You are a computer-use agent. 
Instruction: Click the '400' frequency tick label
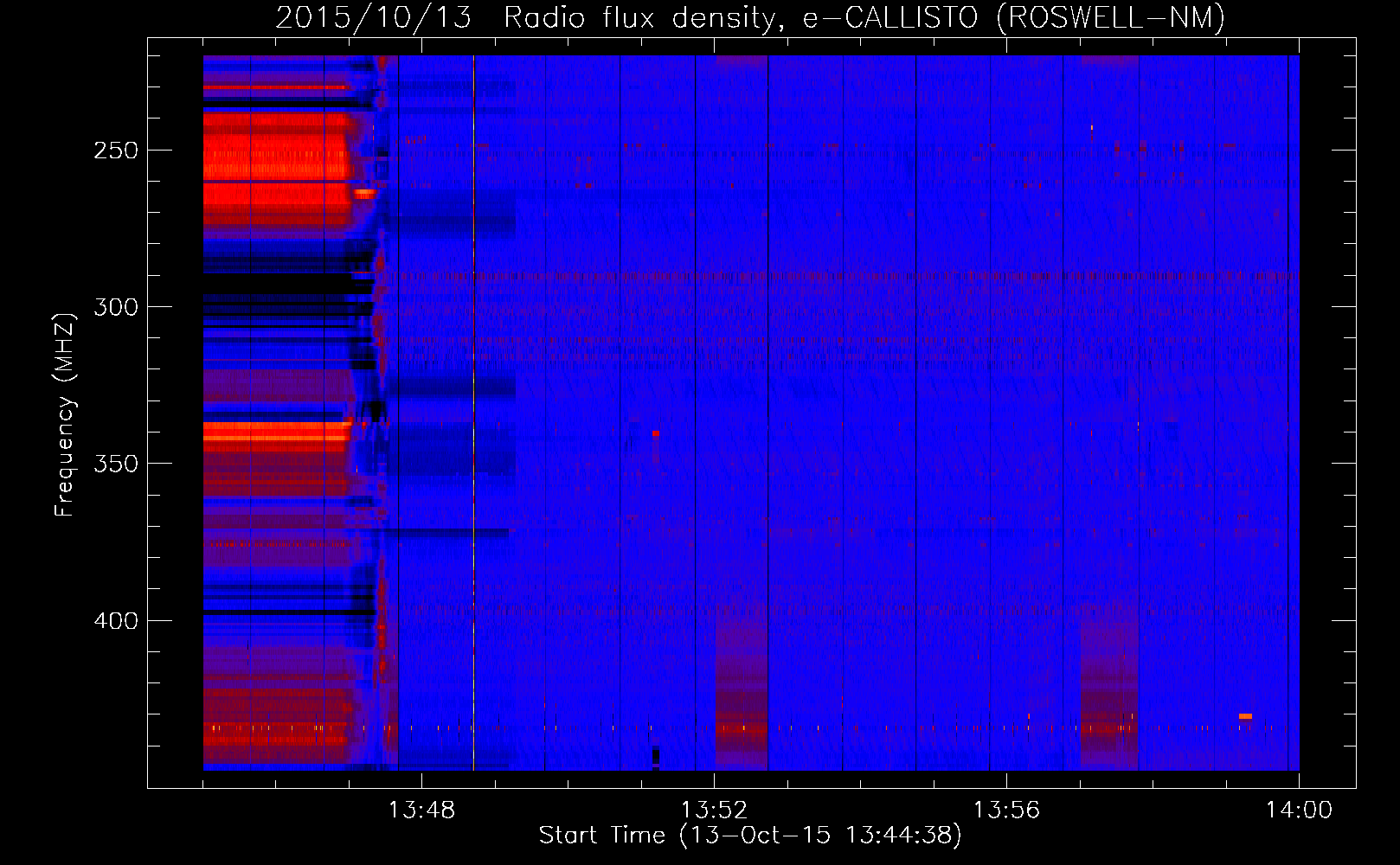pos(116,621)
